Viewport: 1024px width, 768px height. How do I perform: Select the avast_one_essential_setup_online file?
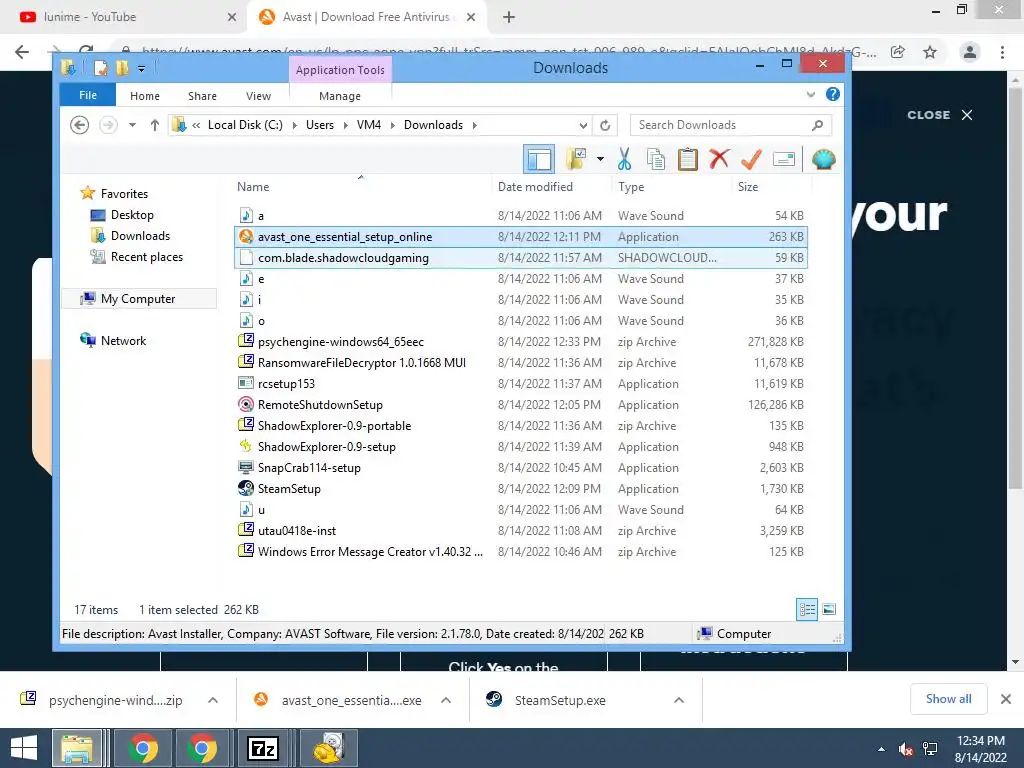point(520,236)
